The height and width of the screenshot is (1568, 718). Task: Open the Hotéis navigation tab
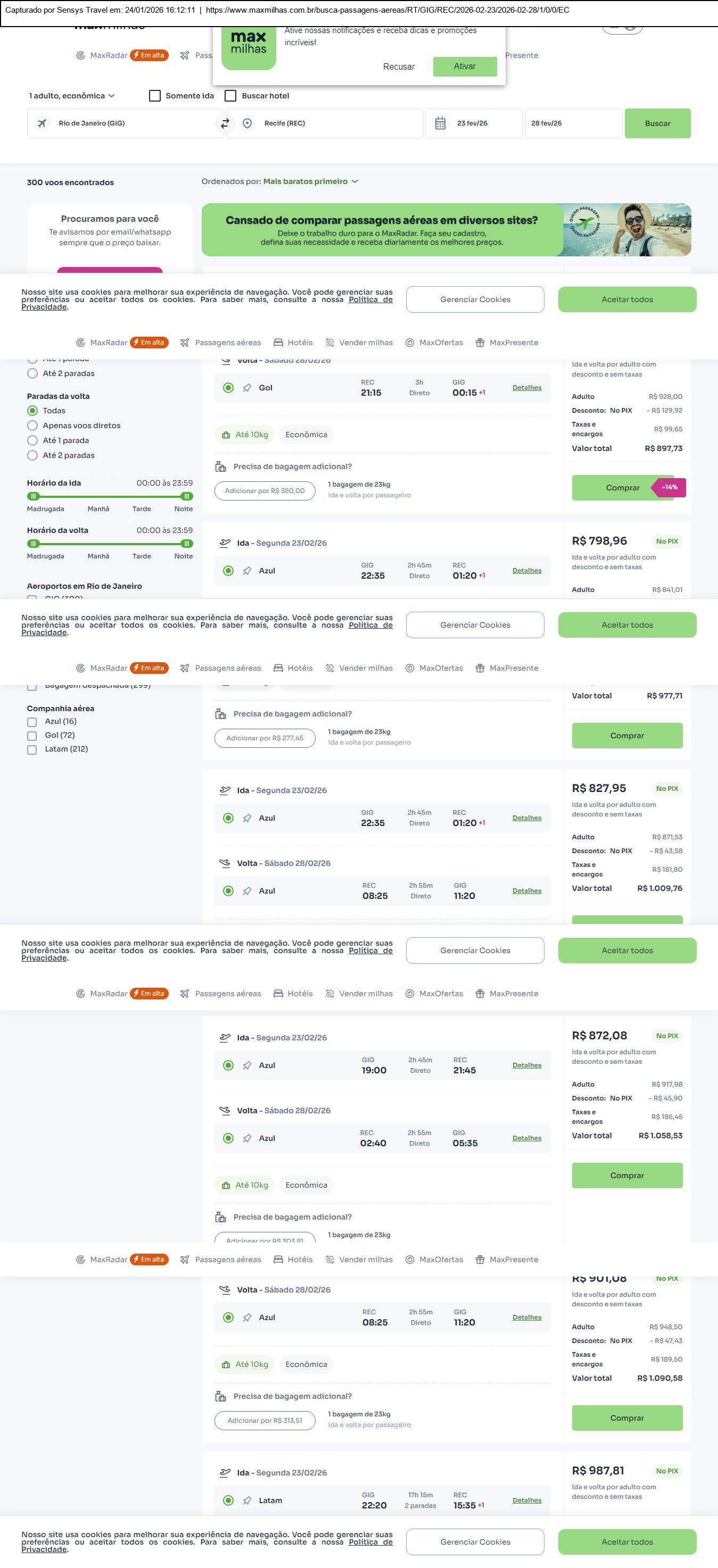click(293, 343)
